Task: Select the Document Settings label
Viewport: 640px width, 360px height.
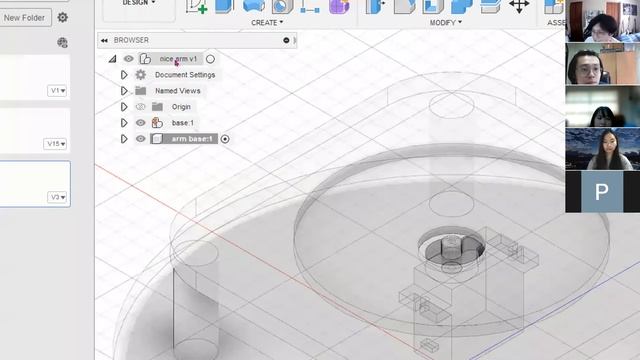Action: [x=185, y=75]
